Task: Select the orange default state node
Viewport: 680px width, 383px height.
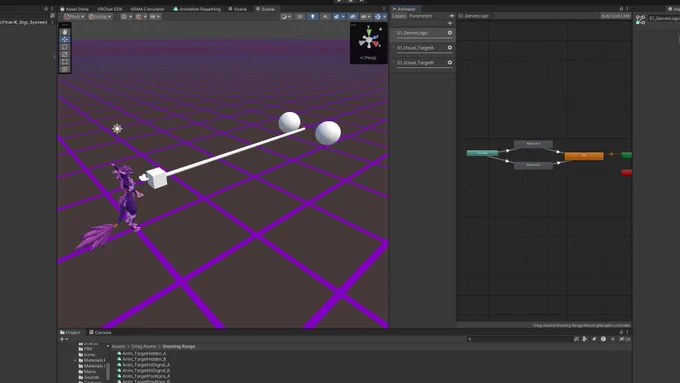Action: point(584,156)
